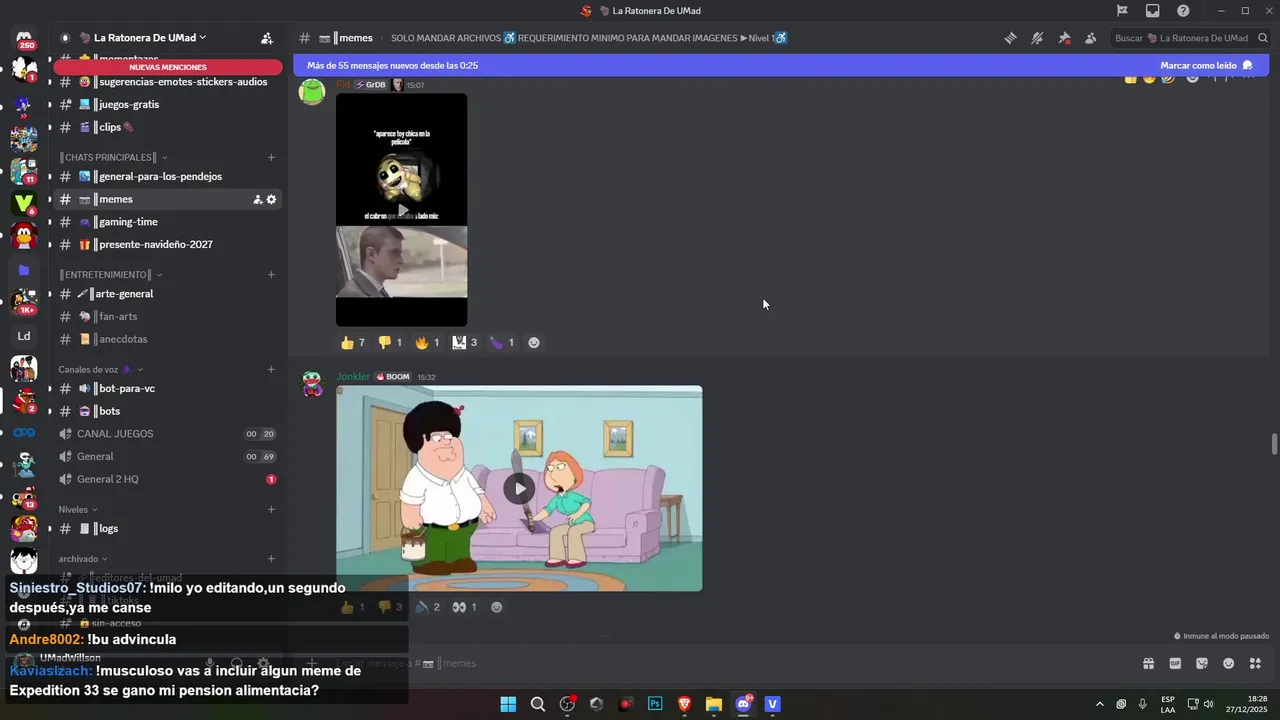Toggle the member list icon

click(1090, 38)
